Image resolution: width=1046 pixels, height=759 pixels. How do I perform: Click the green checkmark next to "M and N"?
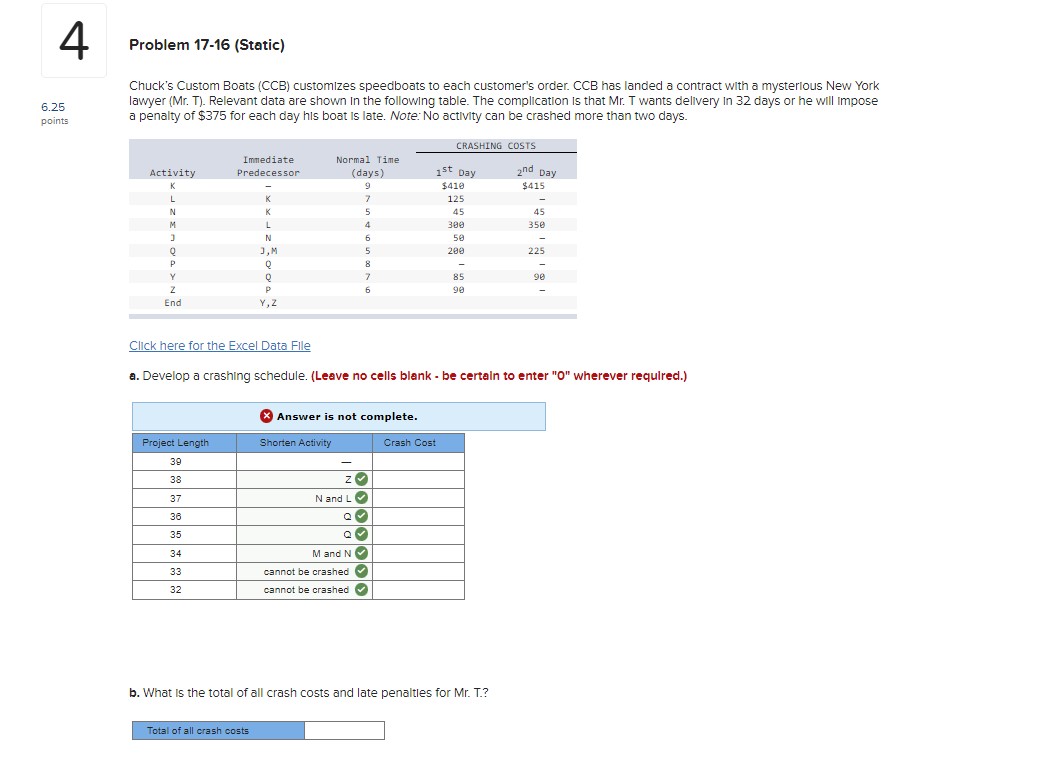[360, 552]
